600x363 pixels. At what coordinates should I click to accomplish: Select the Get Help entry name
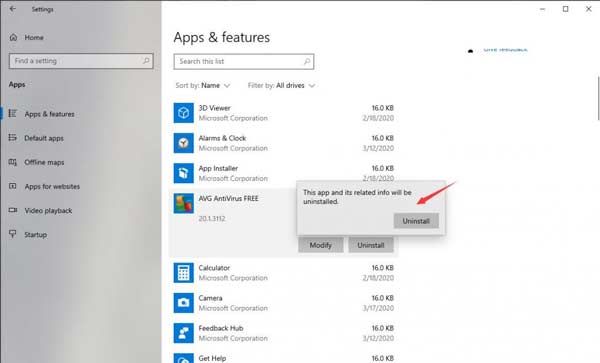[x=212, y=358]
